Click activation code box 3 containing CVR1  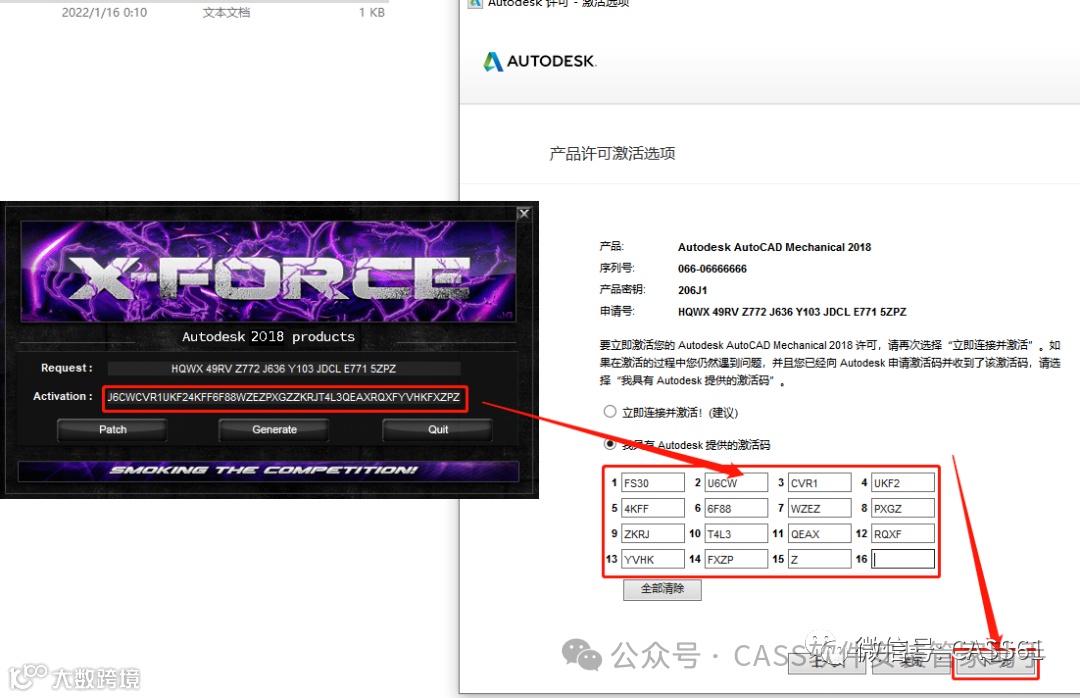tap(820, 483)
